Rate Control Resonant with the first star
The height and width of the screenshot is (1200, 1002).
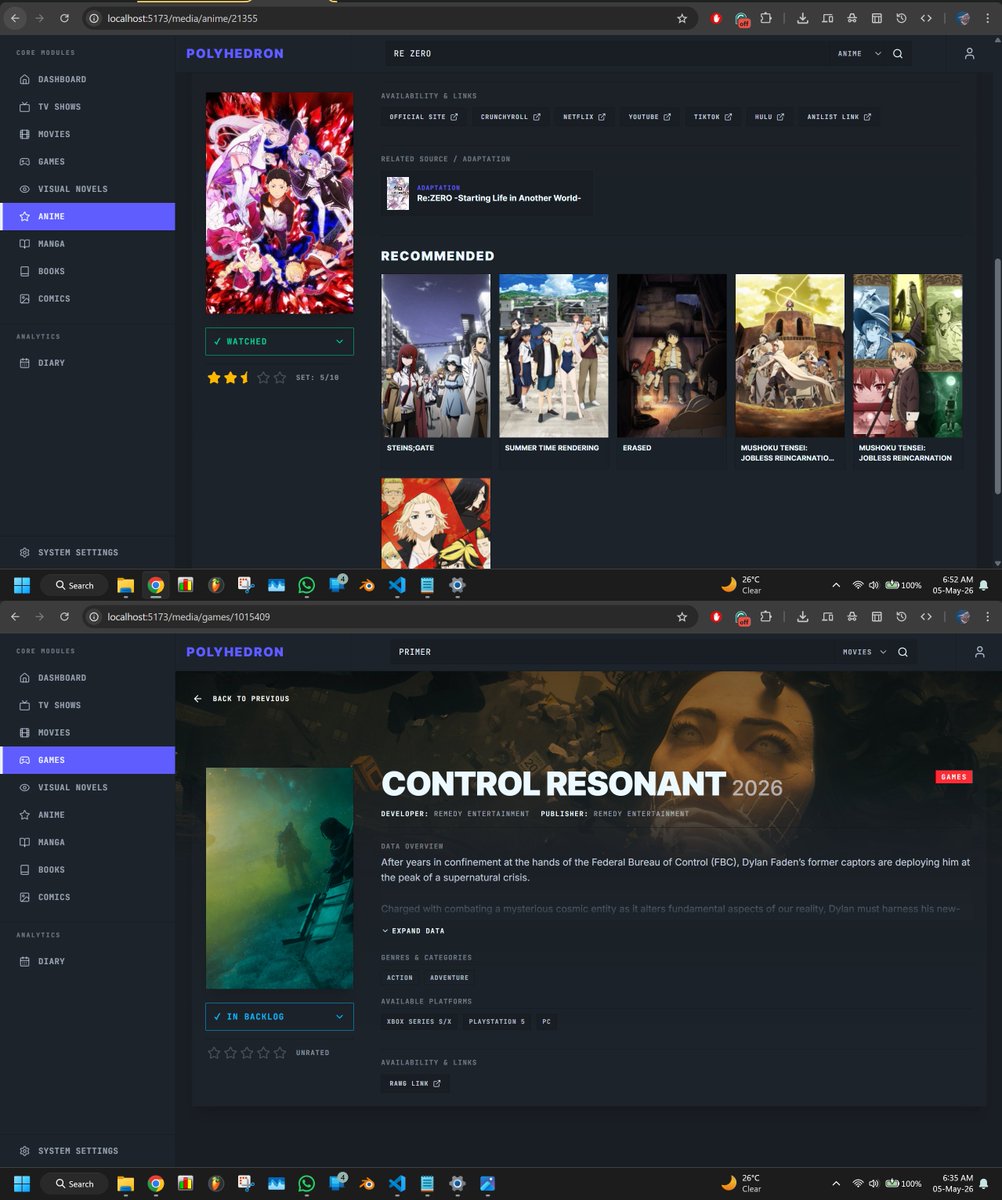213,1053
